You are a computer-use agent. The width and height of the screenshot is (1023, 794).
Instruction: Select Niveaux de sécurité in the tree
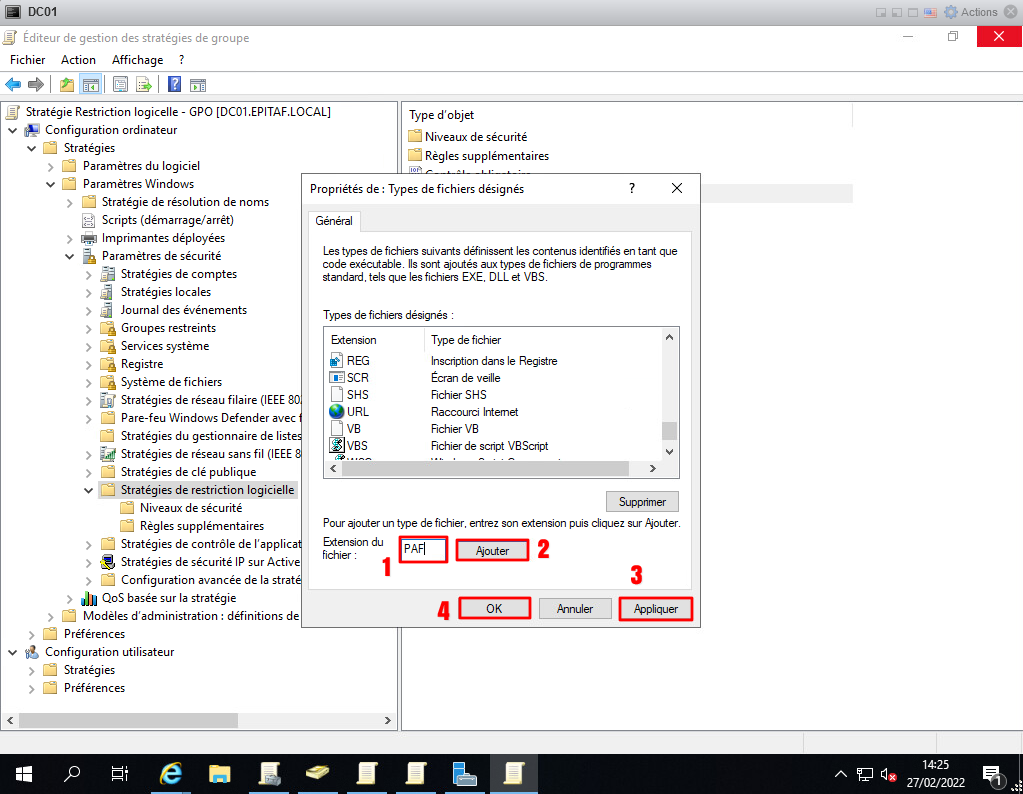190,508
